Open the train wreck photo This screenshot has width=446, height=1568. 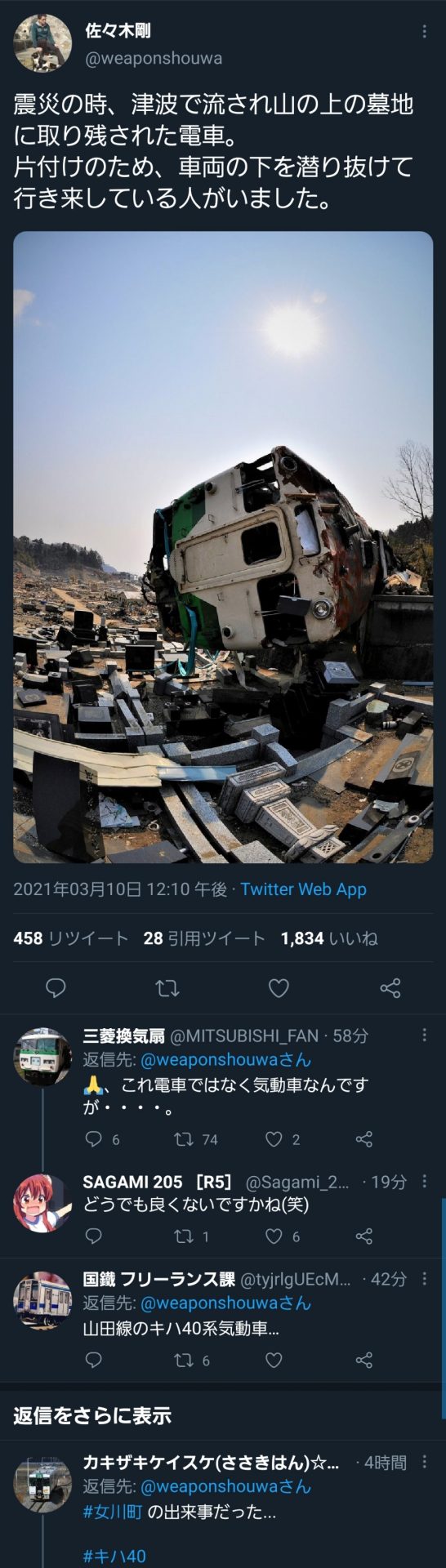(x=223, y=547)
